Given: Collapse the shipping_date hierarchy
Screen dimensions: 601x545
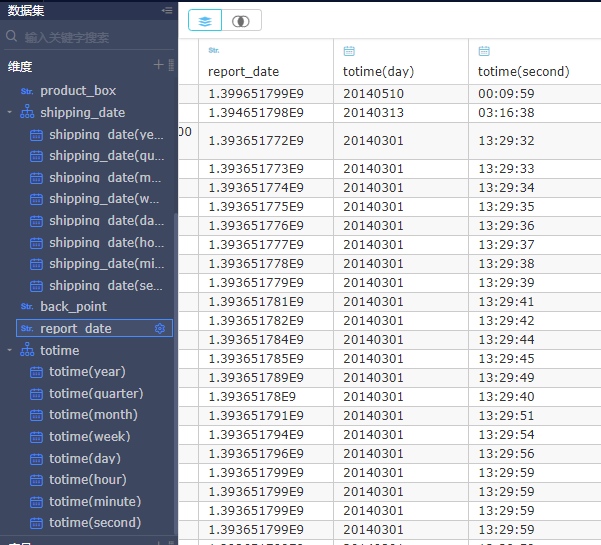Looking at the screenshot, I should (10, 113).
